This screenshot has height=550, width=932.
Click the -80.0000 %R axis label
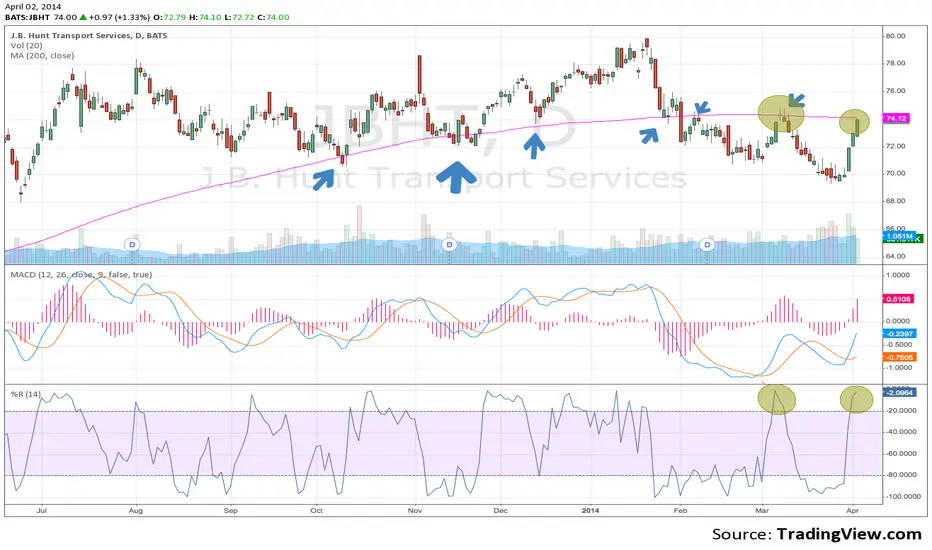pyautogui.click(x=902, y=475)
